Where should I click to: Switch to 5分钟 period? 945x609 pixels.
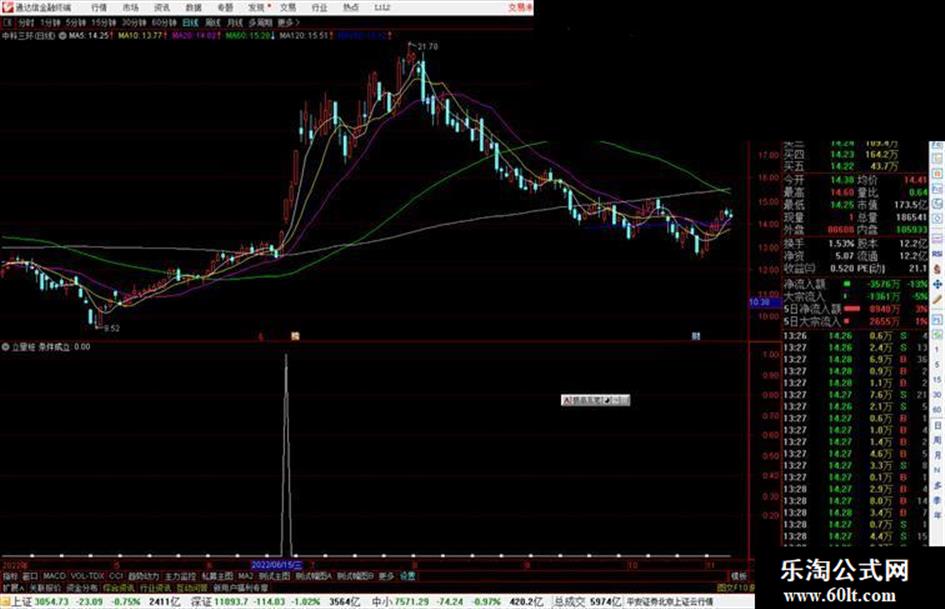pos(75,22)
